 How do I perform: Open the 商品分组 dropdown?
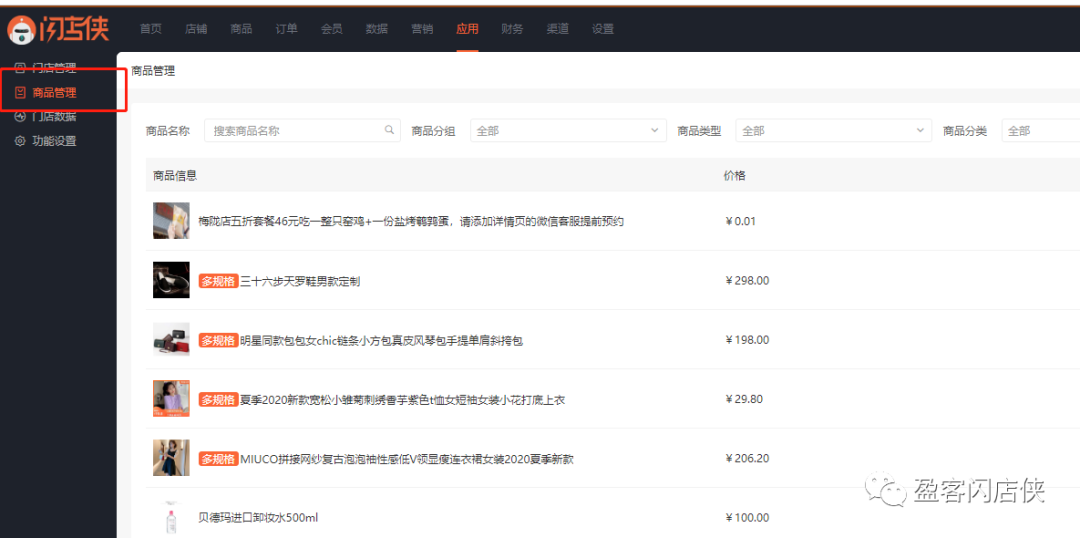point(567,131)
